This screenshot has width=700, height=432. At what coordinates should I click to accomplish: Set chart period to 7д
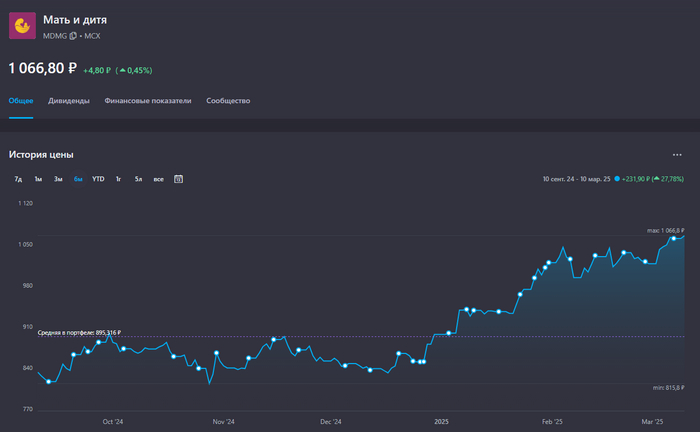[18, 179]
